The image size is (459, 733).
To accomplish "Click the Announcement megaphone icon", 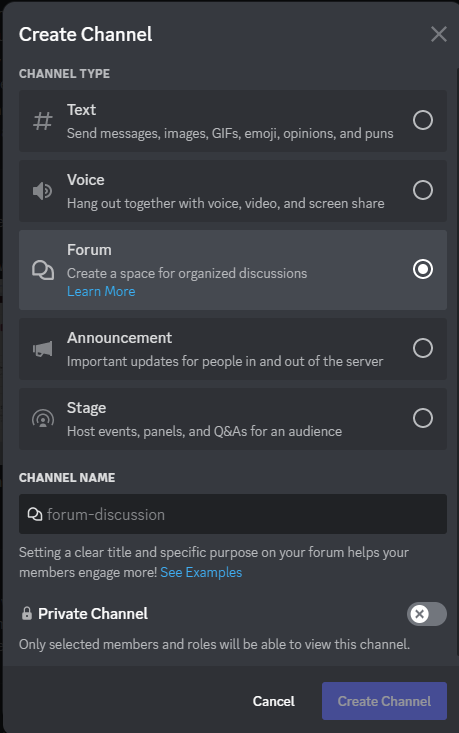I will tap(43, 349).
